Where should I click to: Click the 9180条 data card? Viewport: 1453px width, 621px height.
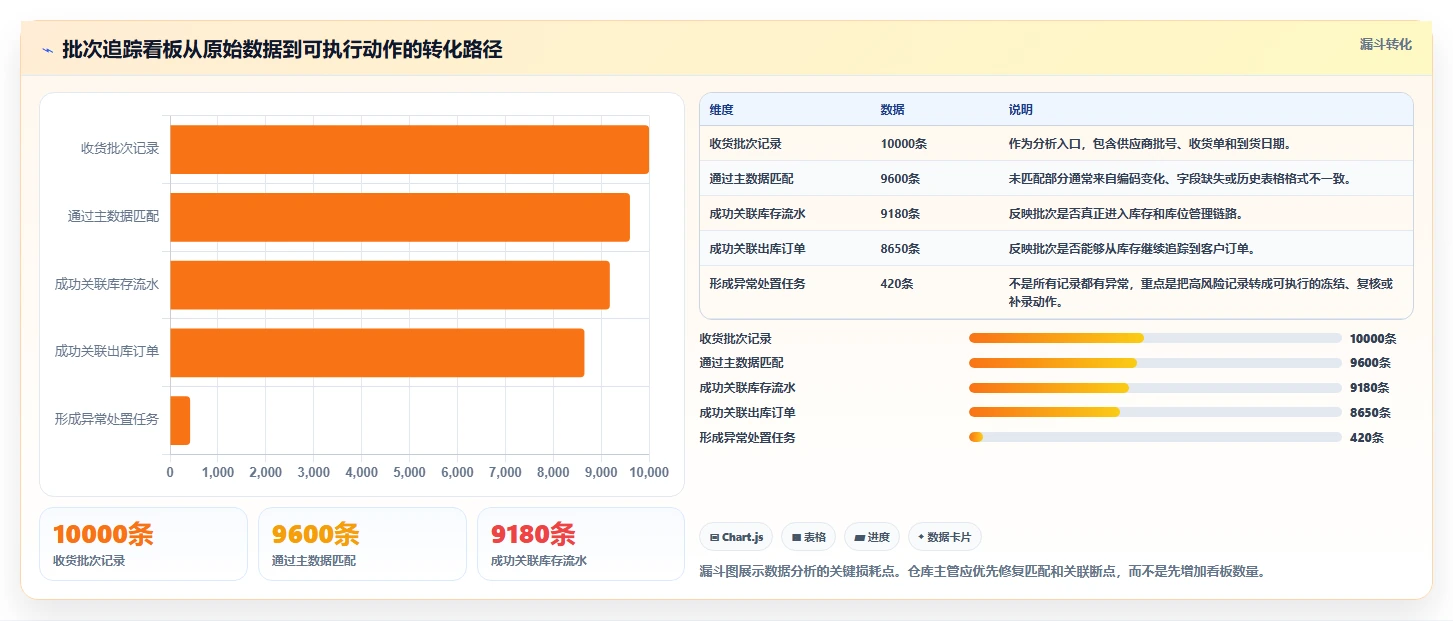click(x=581, y=544)
